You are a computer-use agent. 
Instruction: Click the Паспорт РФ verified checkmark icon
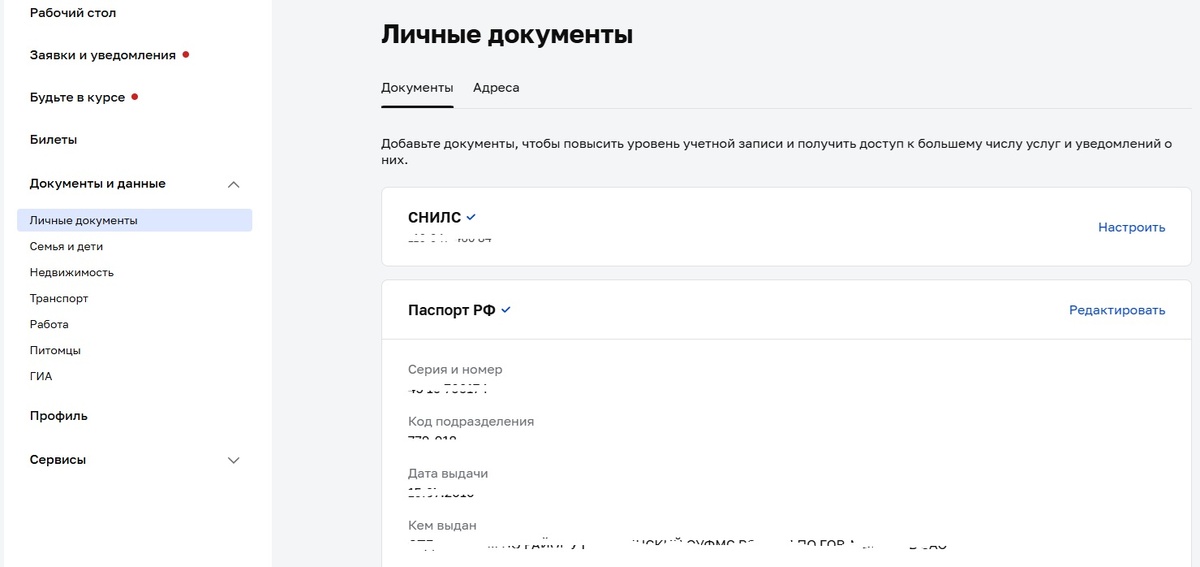(x=506, y=310)
